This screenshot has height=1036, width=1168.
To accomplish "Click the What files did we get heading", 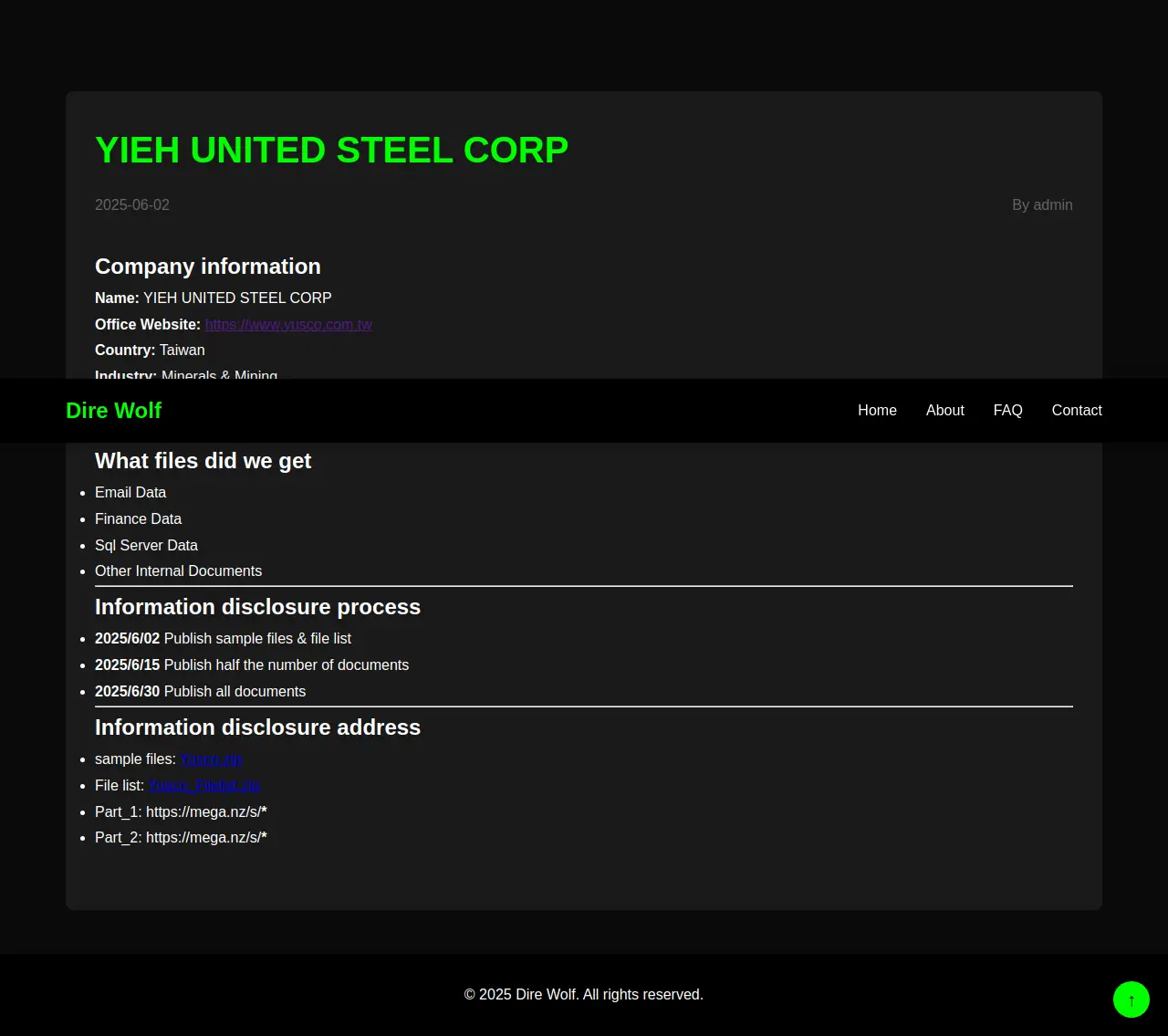I will click(x=203, y=461).
